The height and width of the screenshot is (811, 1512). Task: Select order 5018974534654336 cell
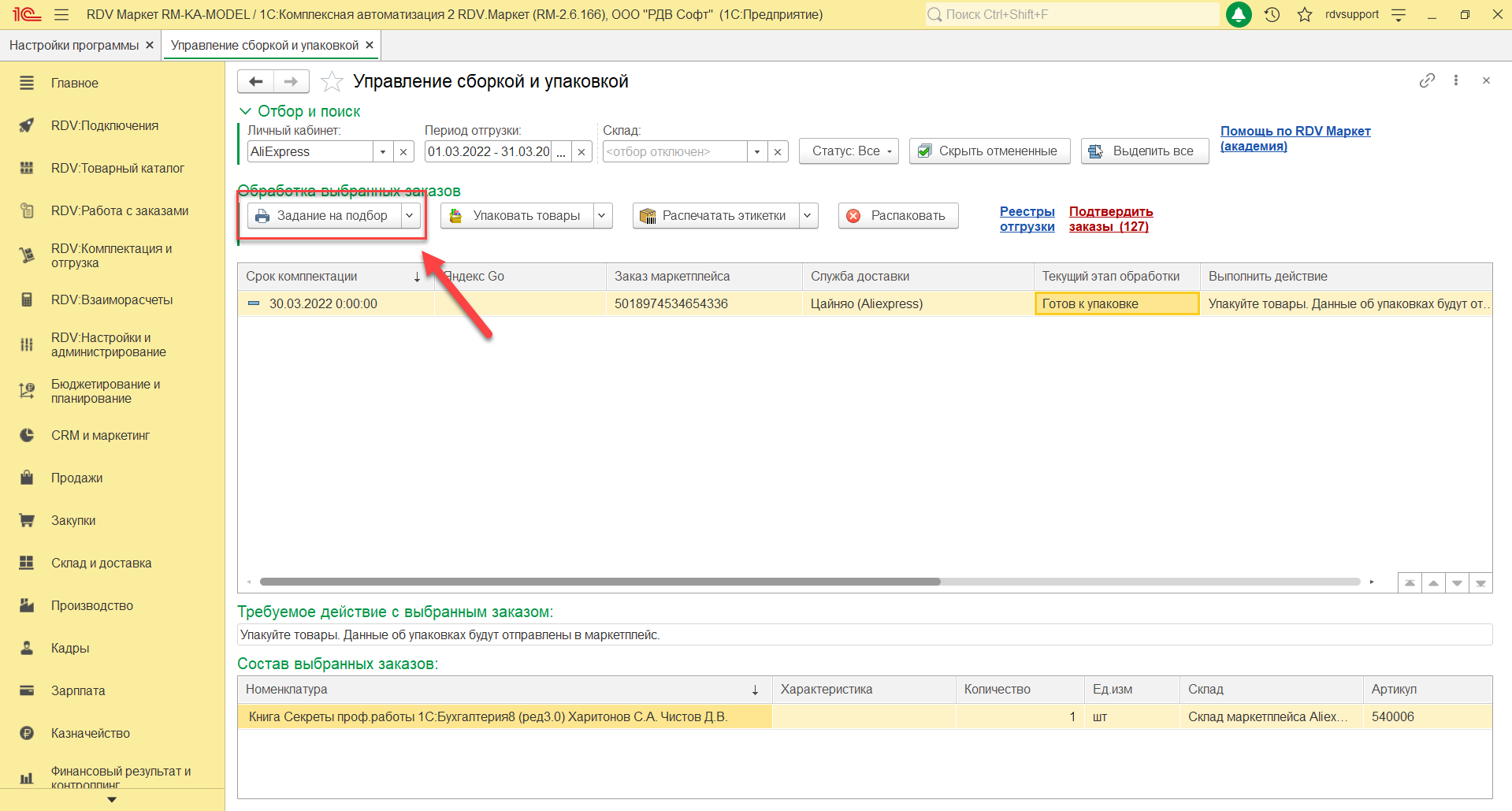coord(704,304)
